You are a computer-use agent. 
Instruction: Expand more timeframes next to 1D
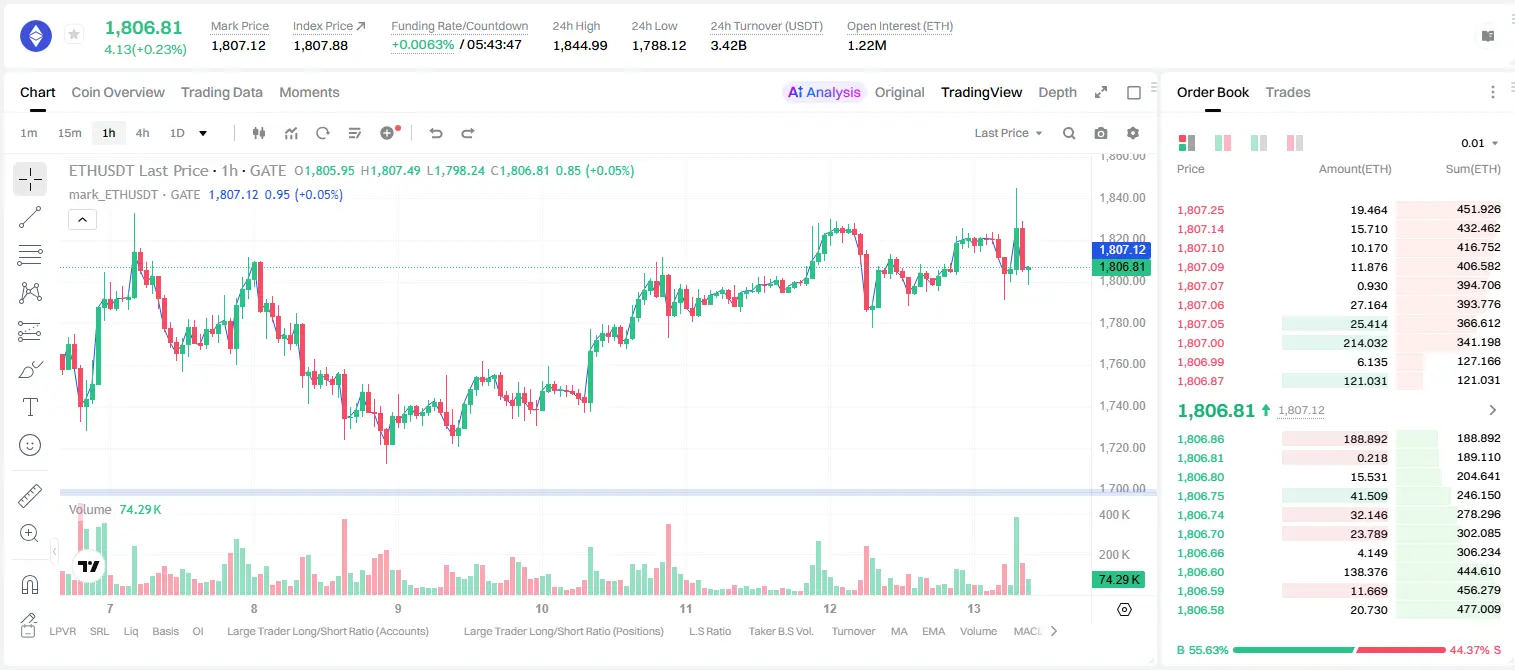click(x=203, y=133)
